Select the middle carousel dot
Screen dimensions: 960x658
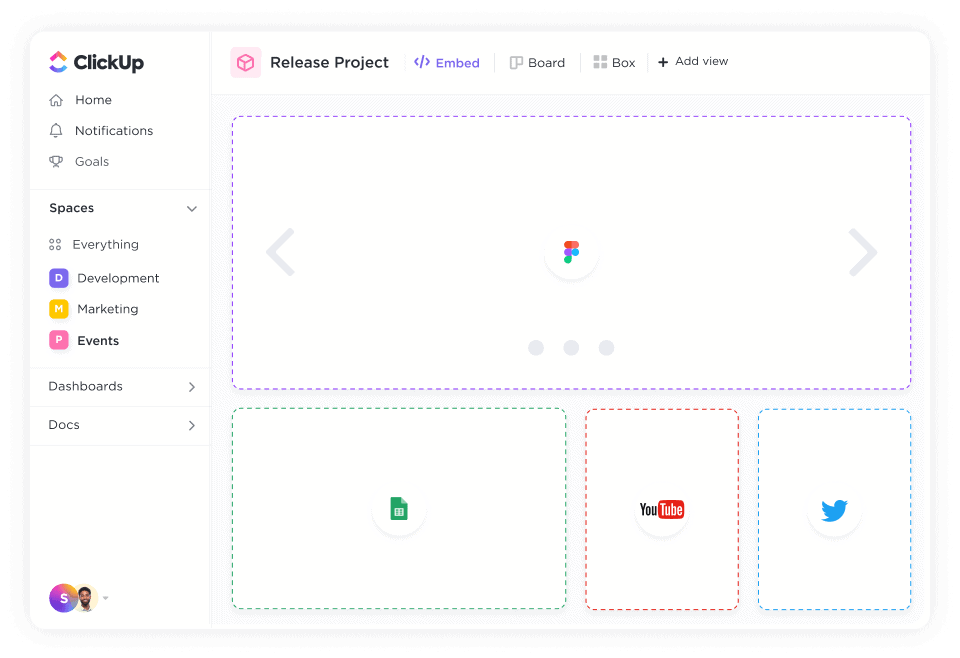click(x=571, y=348)
